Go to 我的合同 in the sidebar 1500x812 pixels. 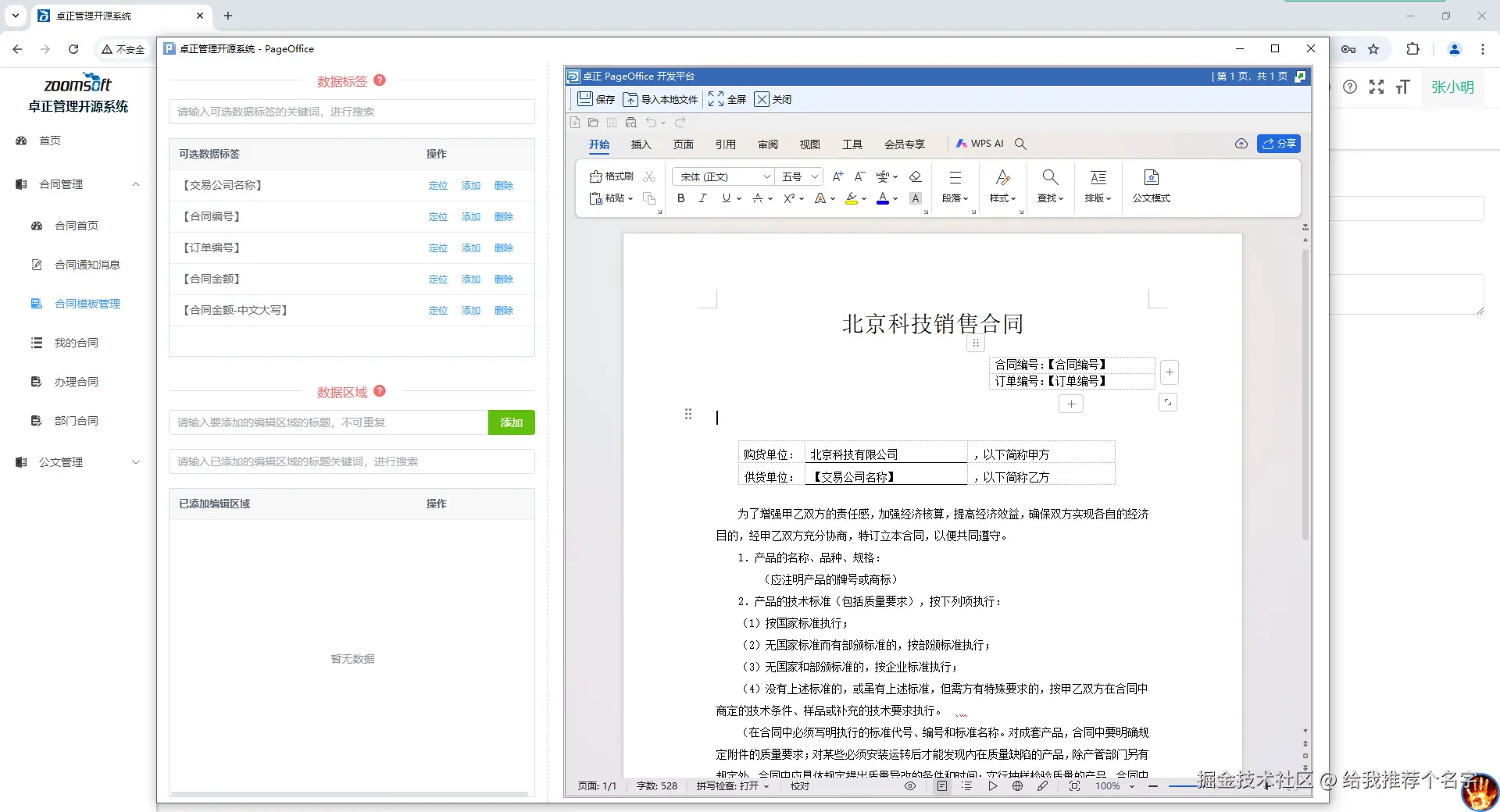click(x=77, y=343)
